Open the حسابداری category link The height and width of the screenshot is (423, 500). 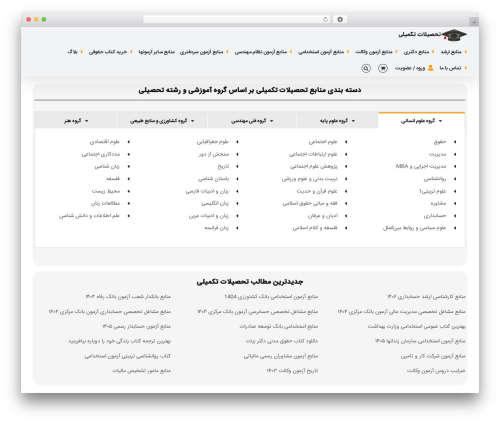(x=435, y=216)
